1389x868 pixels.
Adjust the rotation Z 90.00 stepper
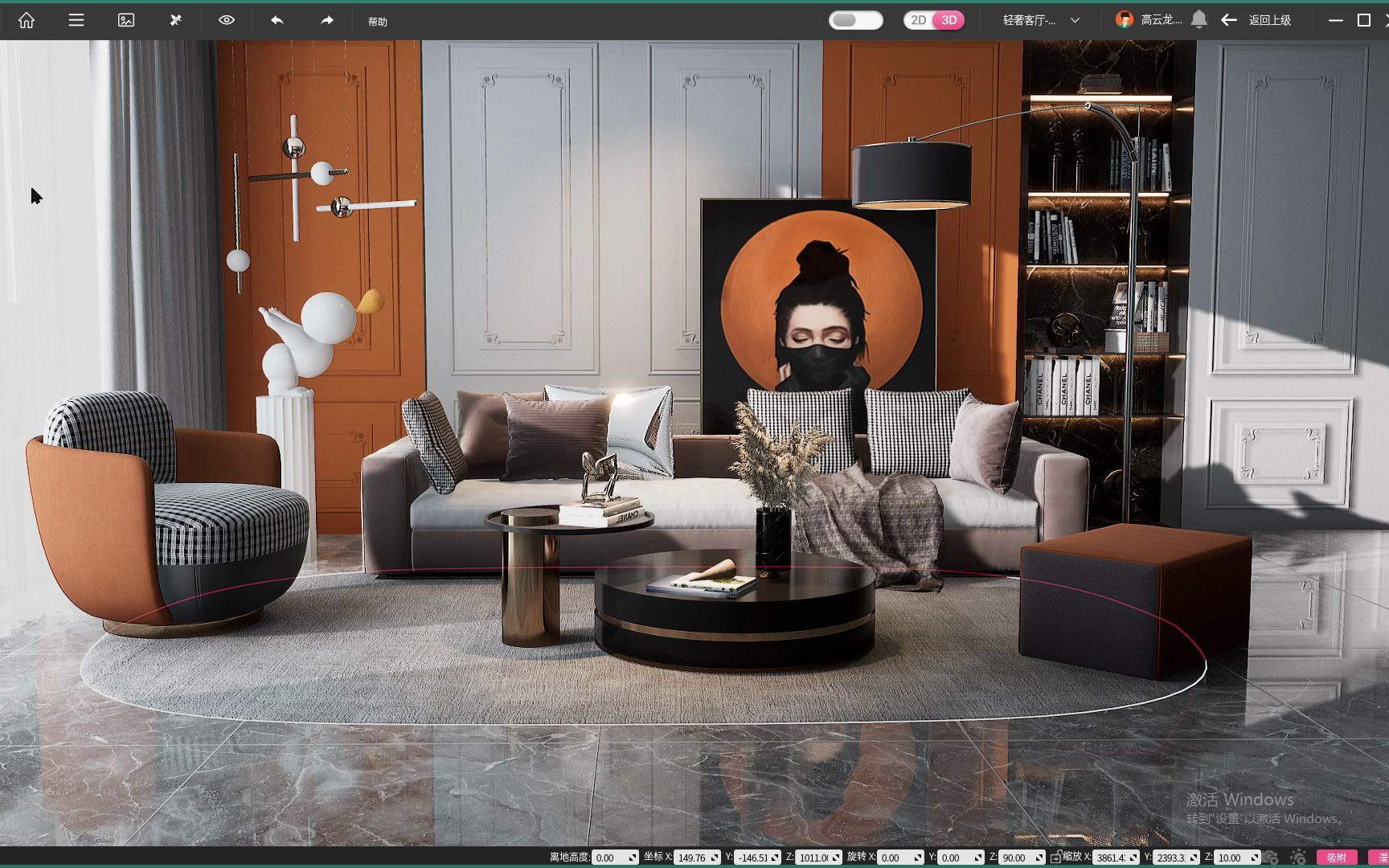(1039, 858)
